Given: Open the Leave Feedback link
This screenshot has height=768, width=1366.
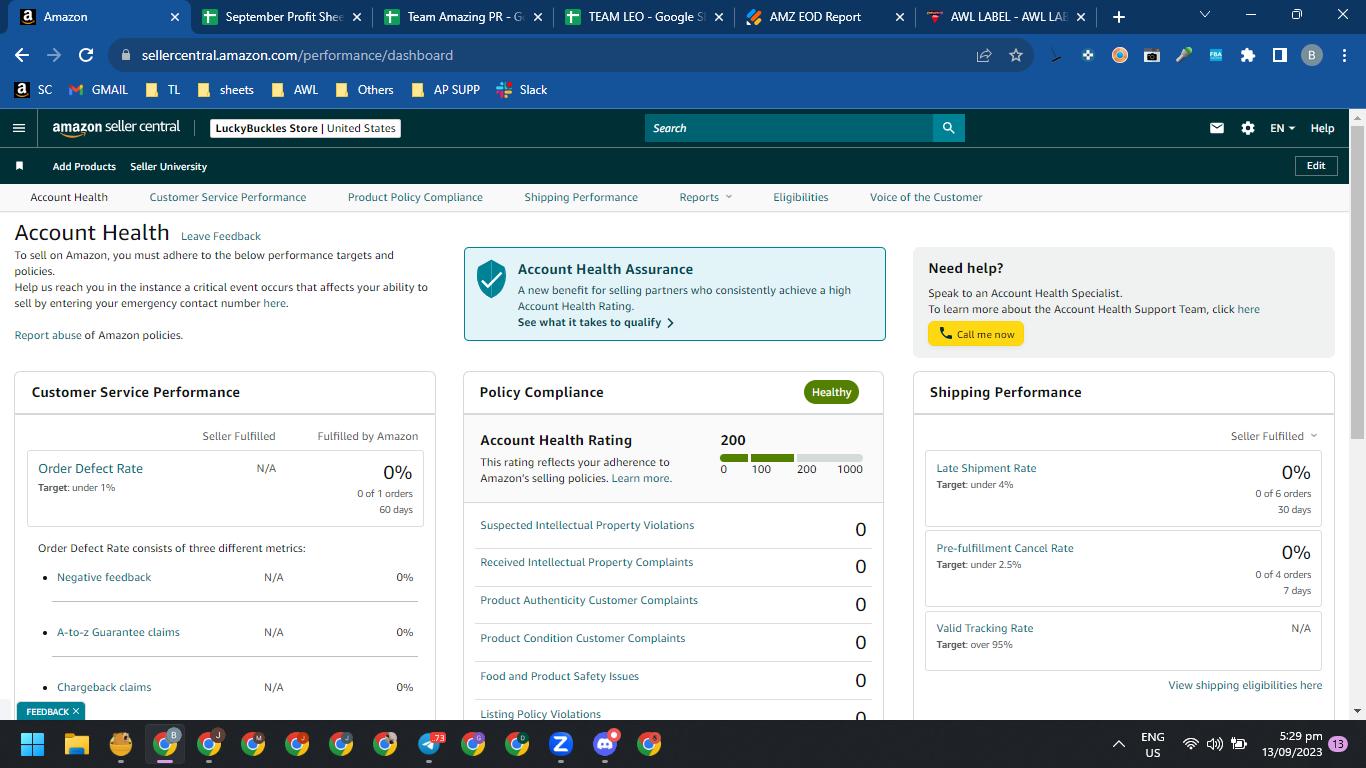Looking at the screenshot, I should click(x=221, y=236).
